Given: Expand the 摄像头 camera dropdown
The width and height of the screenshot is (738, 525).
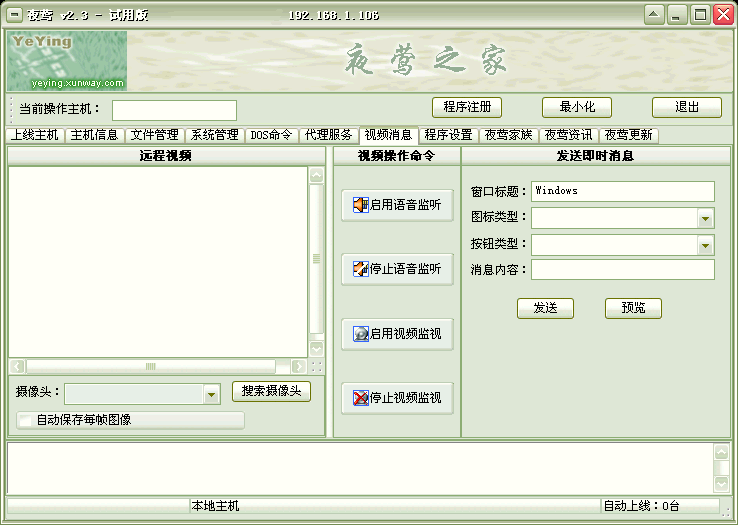Looking at the screenshot, I should pyautogui.click(x=211, y=396).
